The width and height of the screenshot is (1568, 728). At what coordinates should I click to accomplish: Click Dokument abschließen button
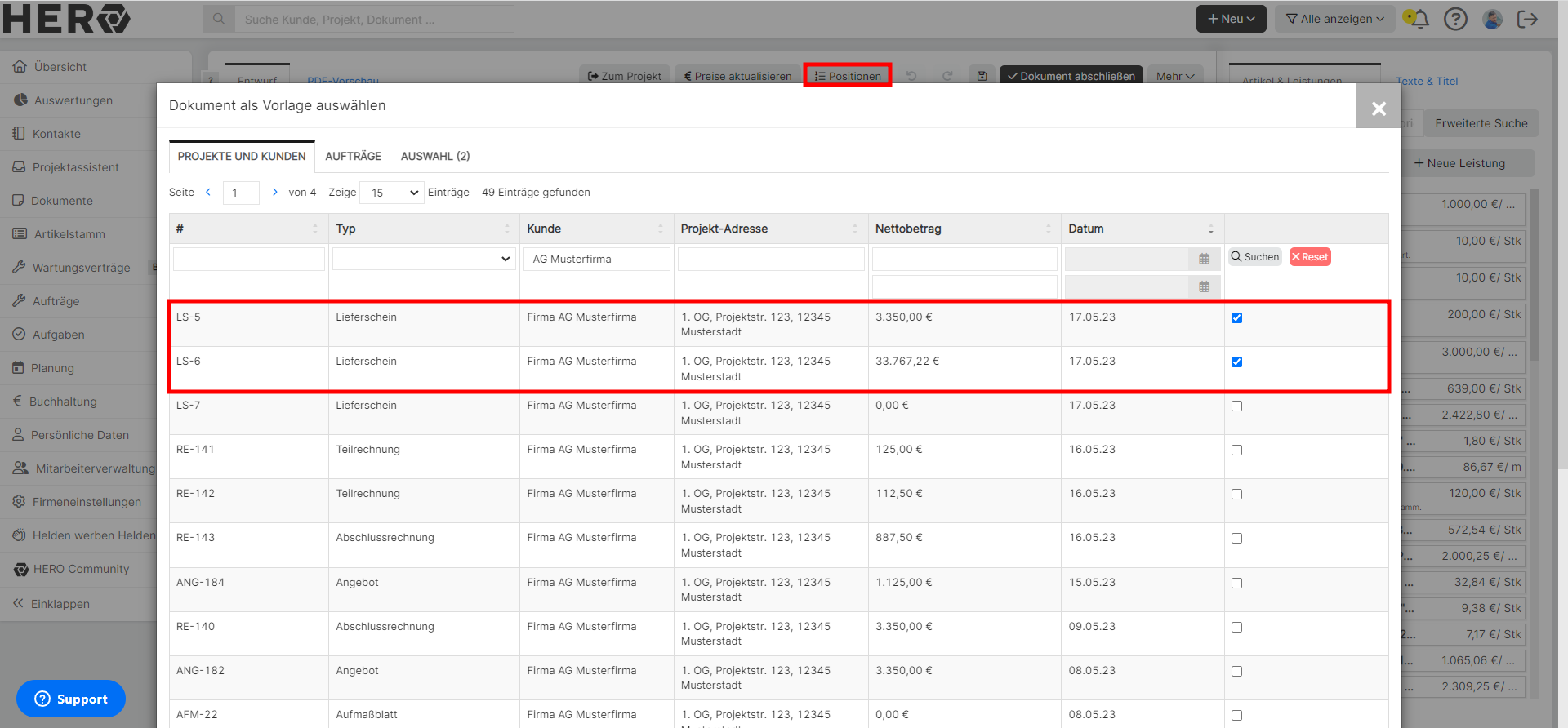[x=1071, y=76]
